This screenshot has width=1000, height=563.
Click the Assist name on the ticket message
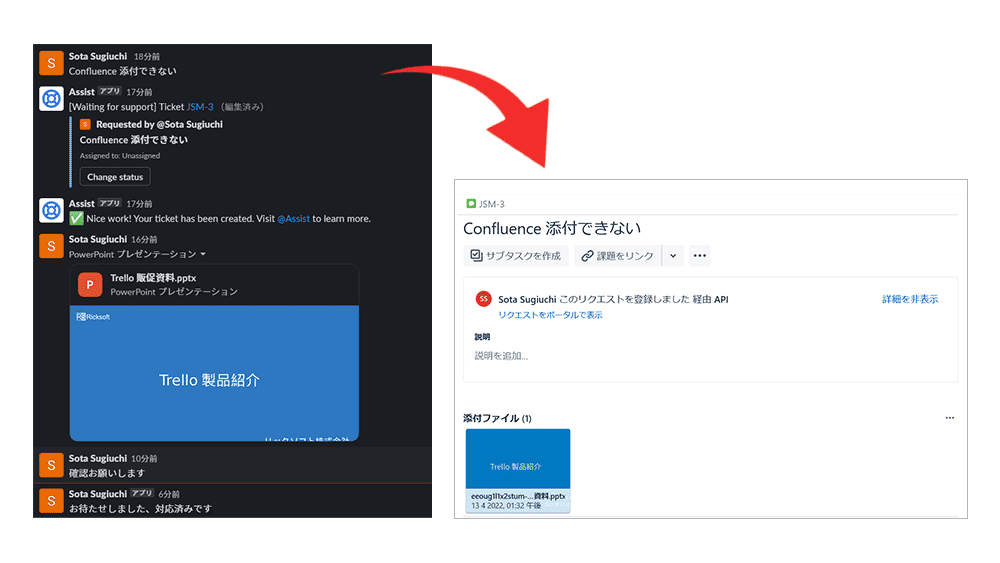pyautogui.click(x=82, y=92)
